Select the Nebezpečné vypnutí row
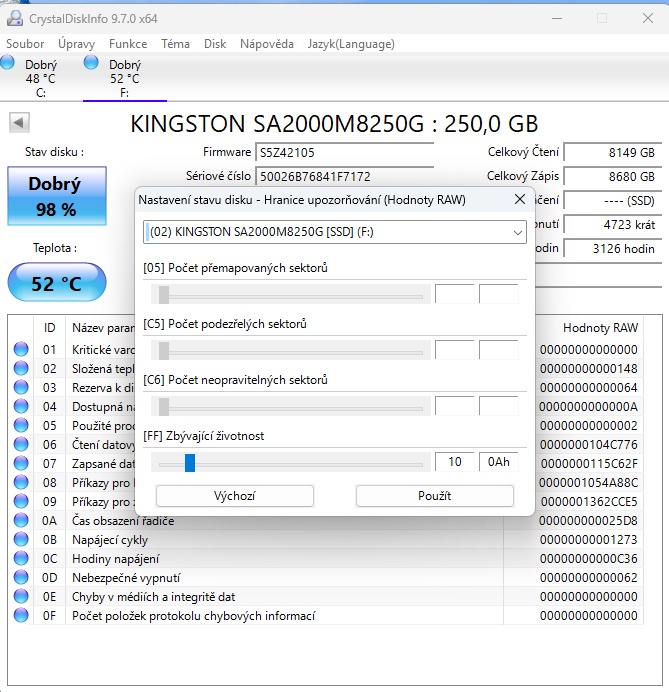 pyautogui.click(x=326, y=577)
